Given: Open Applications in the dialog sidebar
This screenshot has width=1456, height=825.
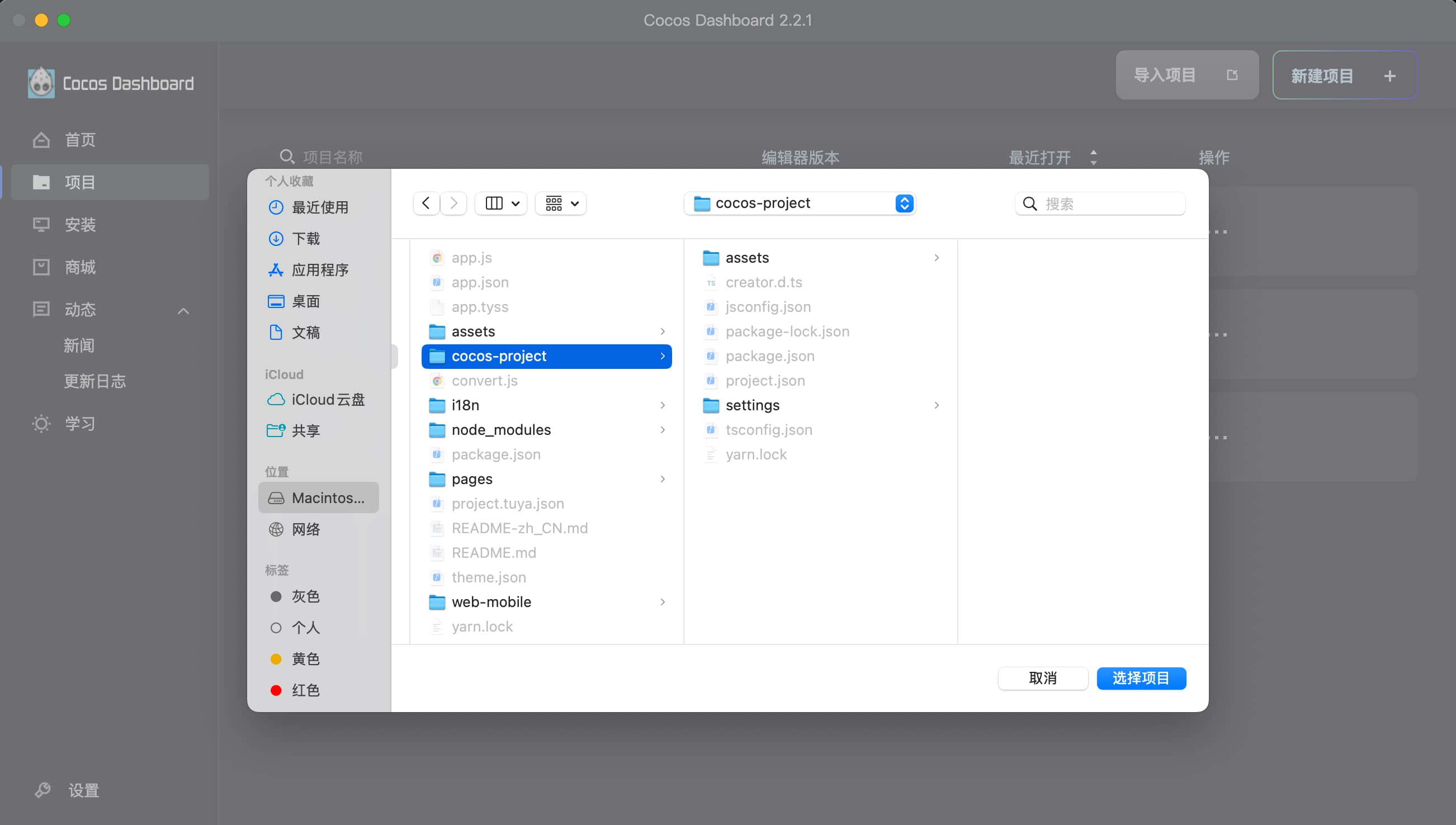Looking at the screenshot, I should point(320,270).
